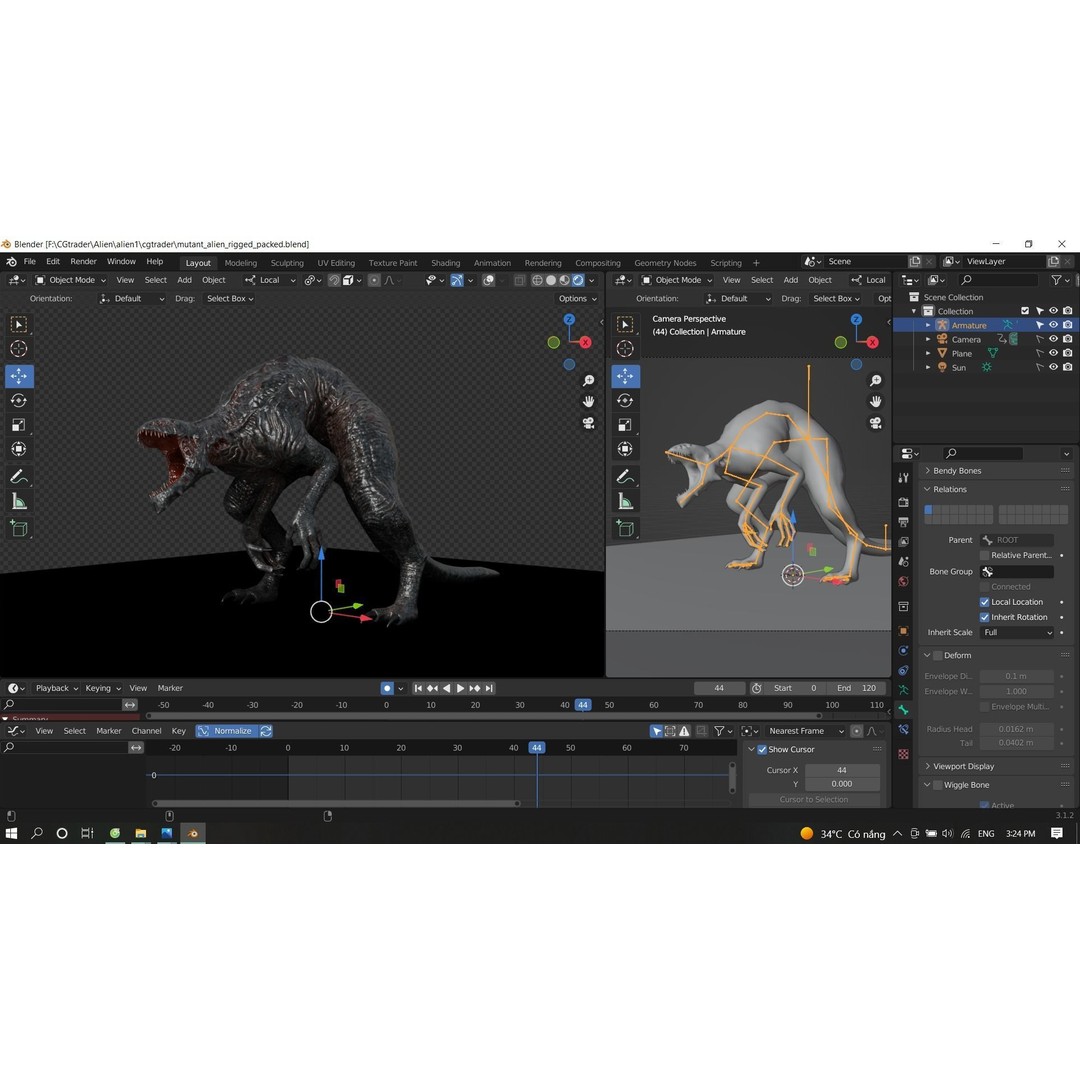Viewport: 1080px width, 1080px height.
Task: Select the Rotate tool in left viewport
Action: click(x=19, y=400)
